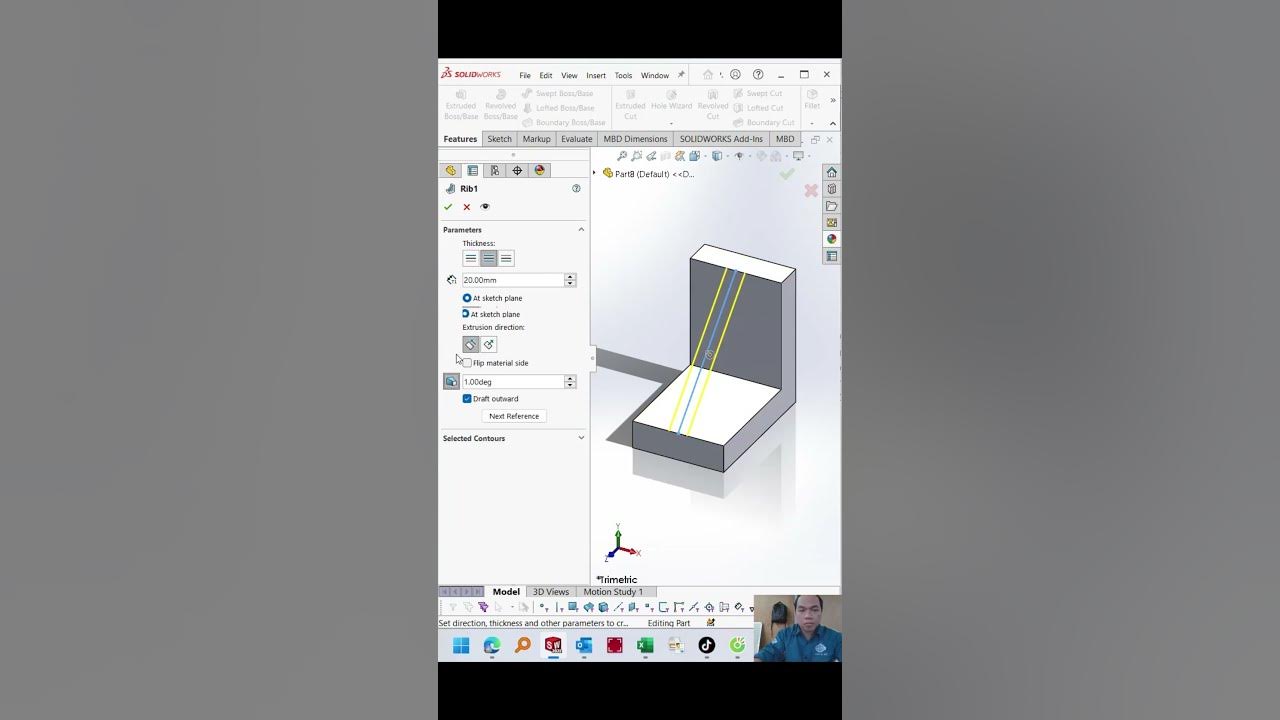This screenshot has width=1280, height=720.
Task: Select the second At sketch plane radio
Action: tap(466, 314)
